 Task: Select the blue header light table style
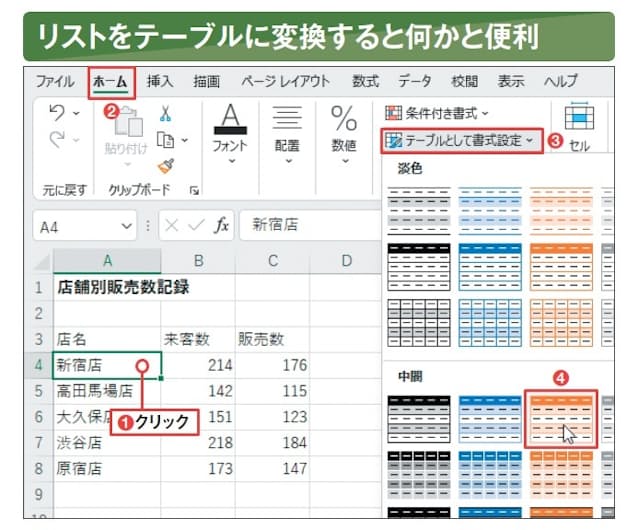(x=490, y=267)
